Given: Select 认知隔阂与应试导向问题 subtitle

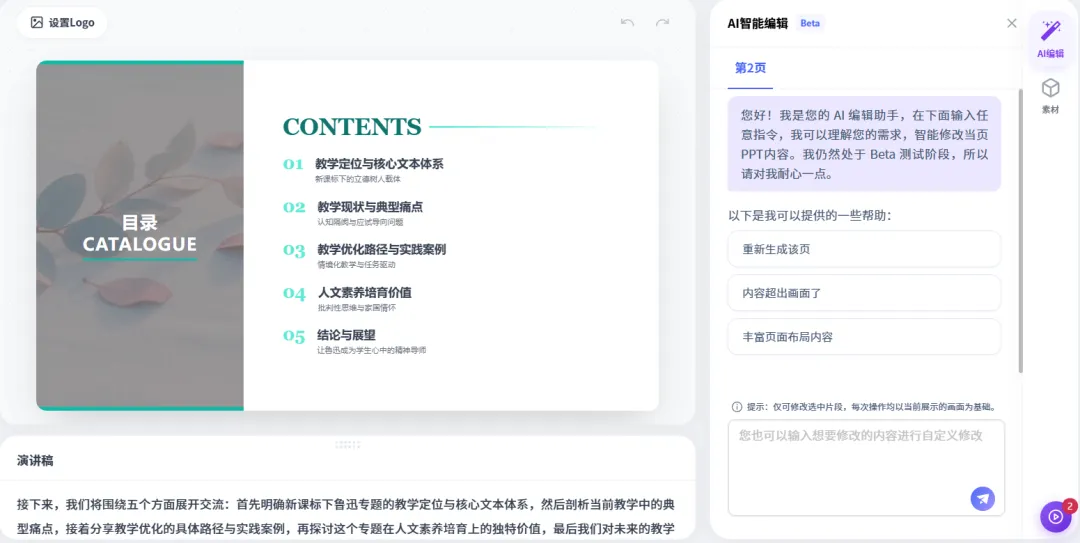Looking at the screenshot, I should pyautogui.click(x=360, y=223).
